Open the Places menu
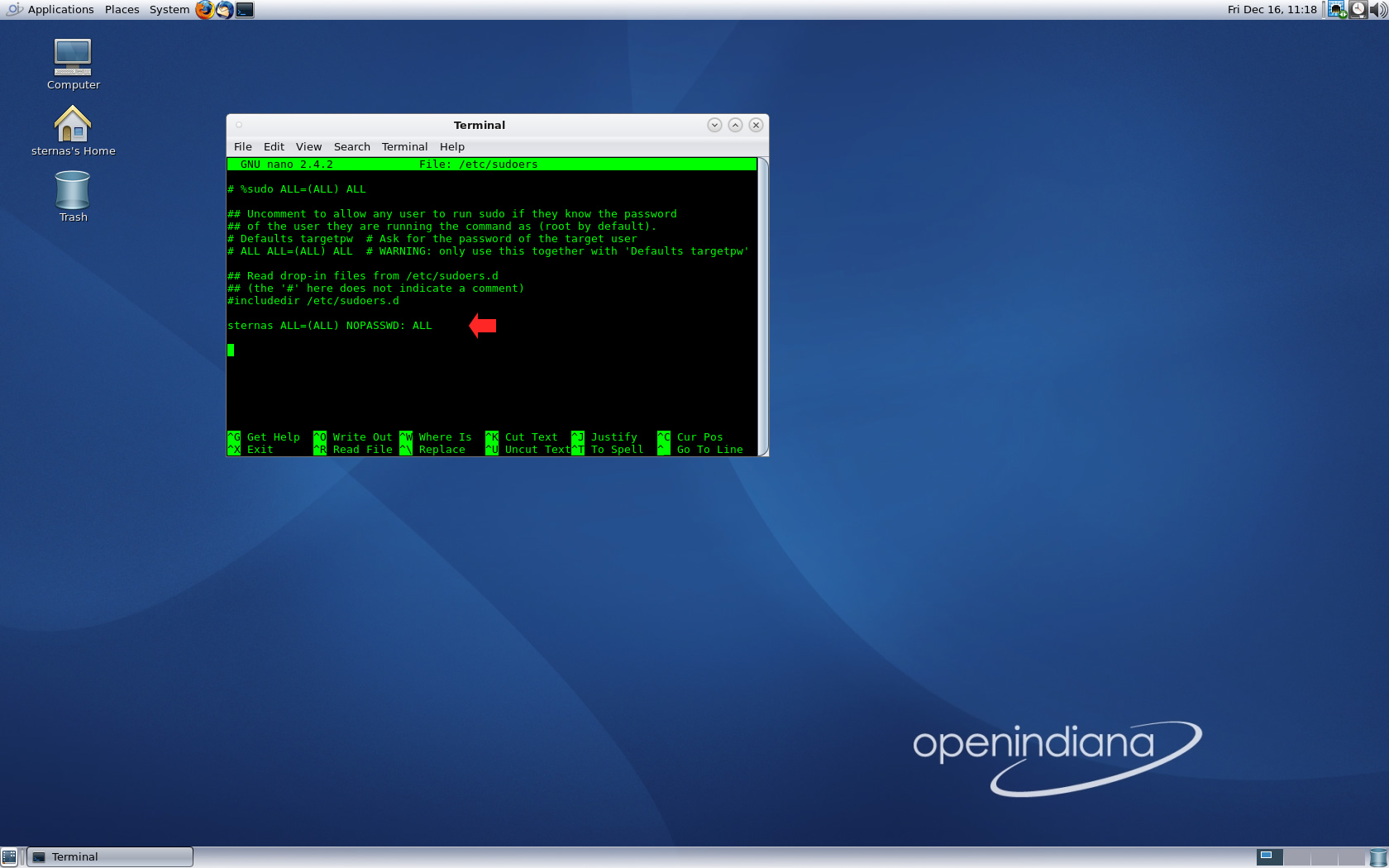 point(122,10)
